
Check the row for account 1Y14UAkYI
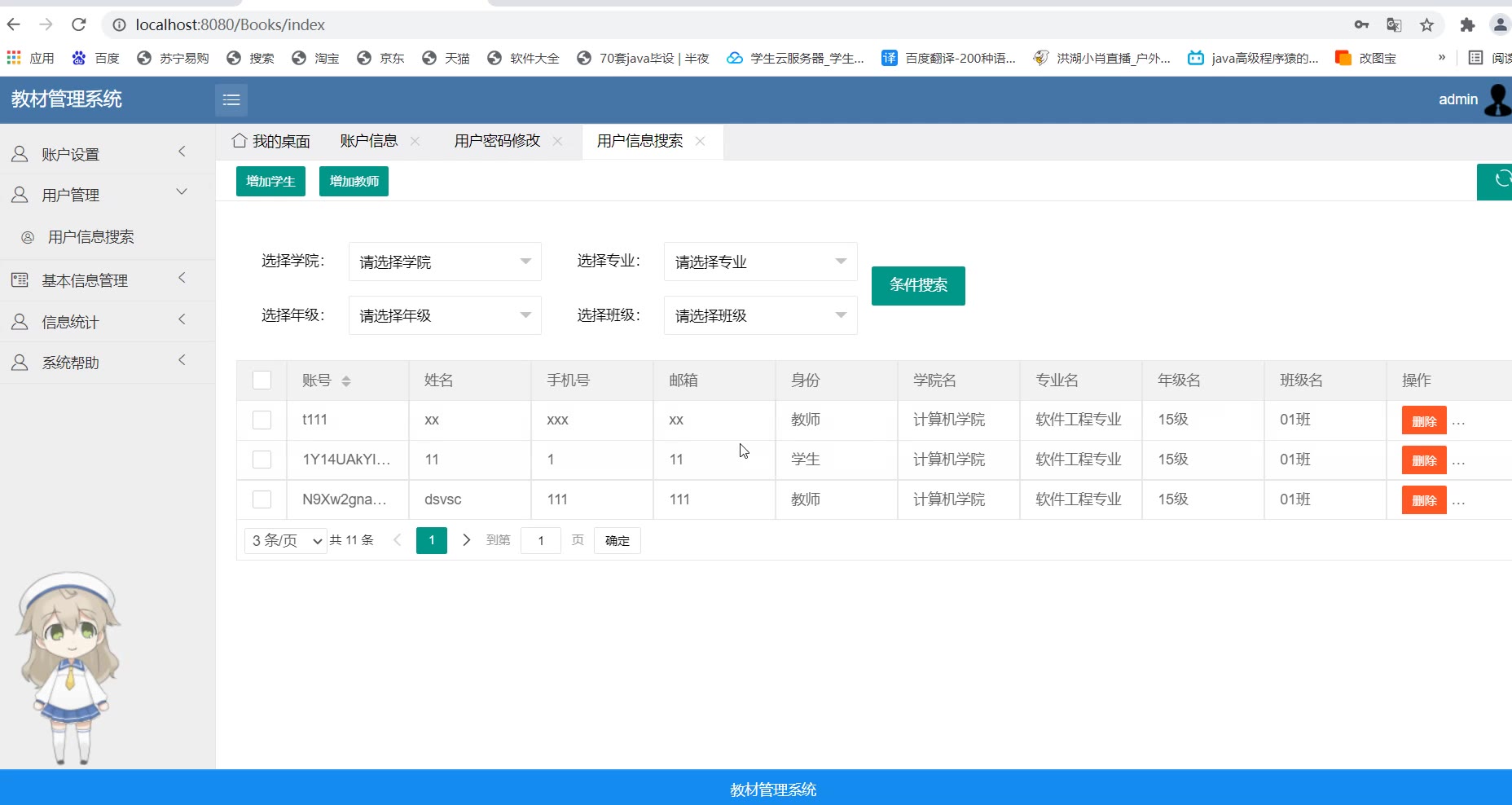coord(262,460)
